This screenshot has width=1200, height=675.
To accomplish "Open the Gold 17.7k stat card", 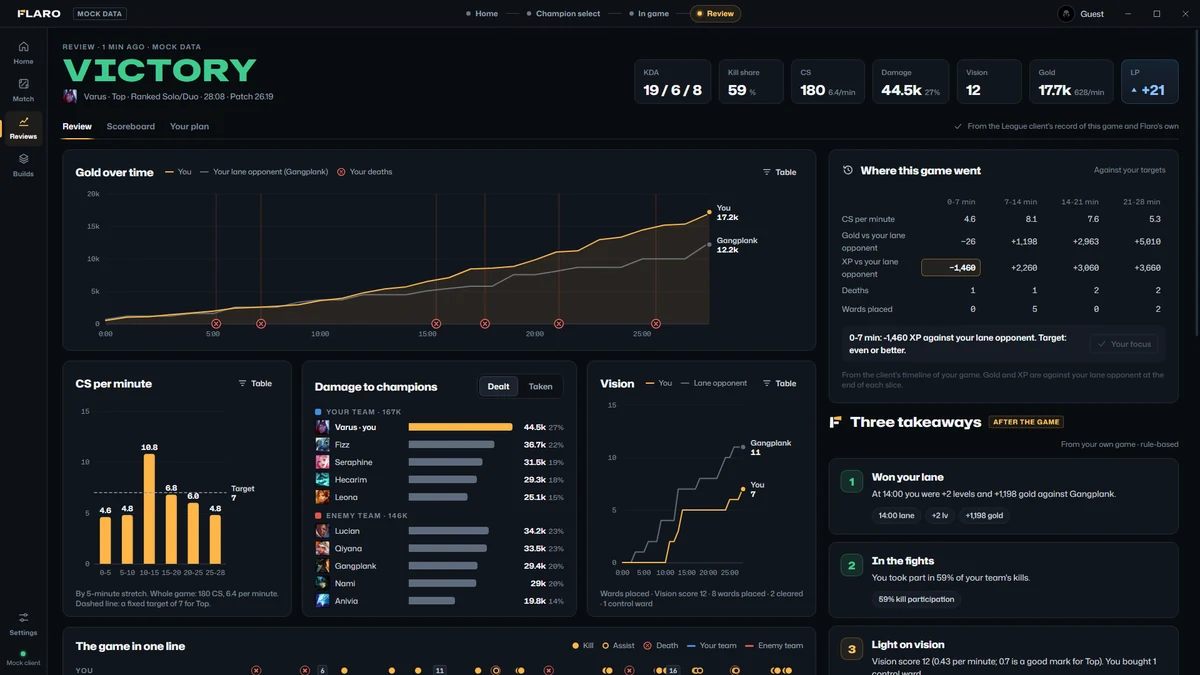I will 1071,82.
